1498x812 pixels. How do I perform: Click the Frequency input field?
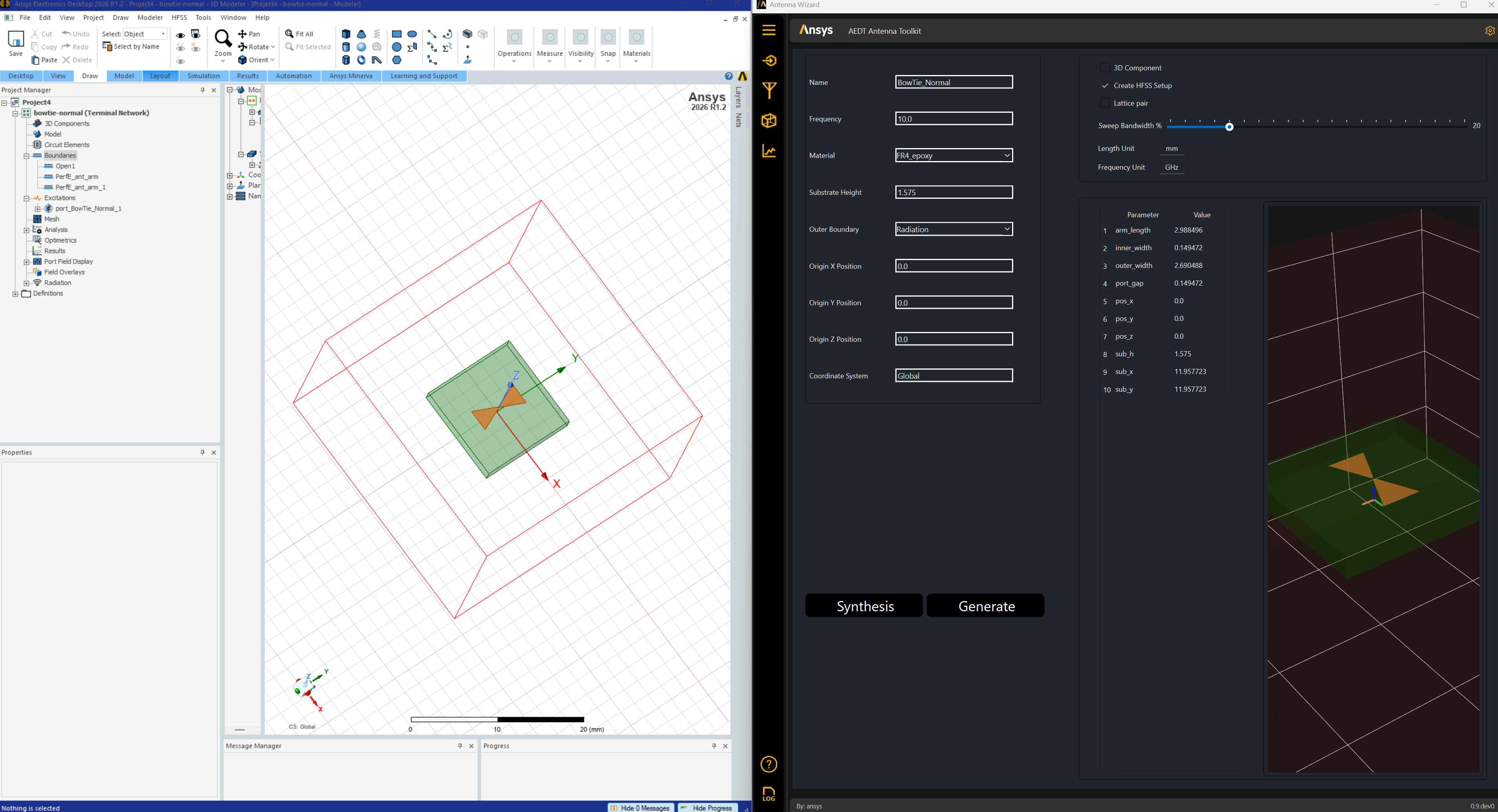coord(954,119)
